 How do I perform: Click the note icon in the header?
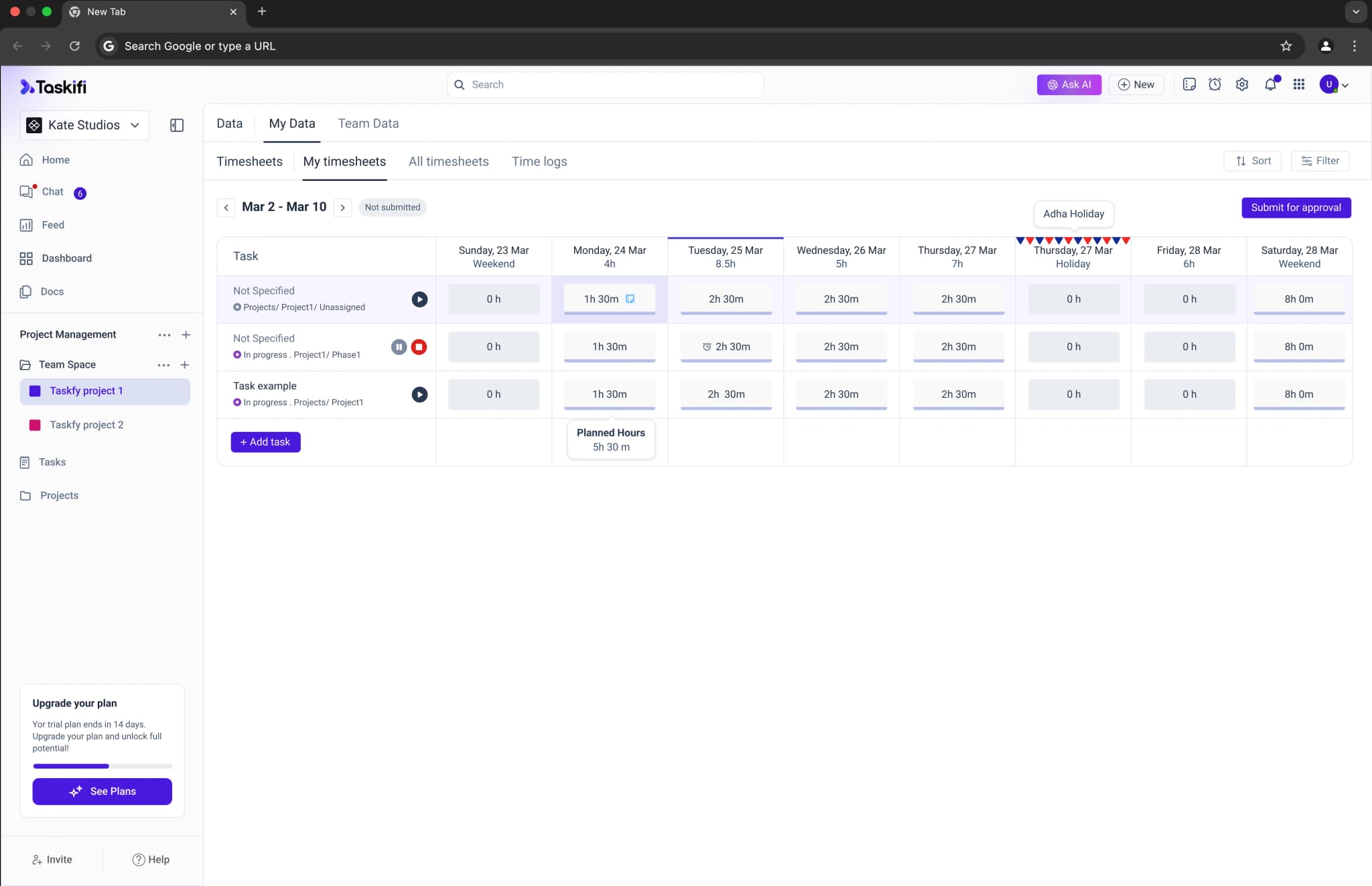click(x=1189, y=84)
